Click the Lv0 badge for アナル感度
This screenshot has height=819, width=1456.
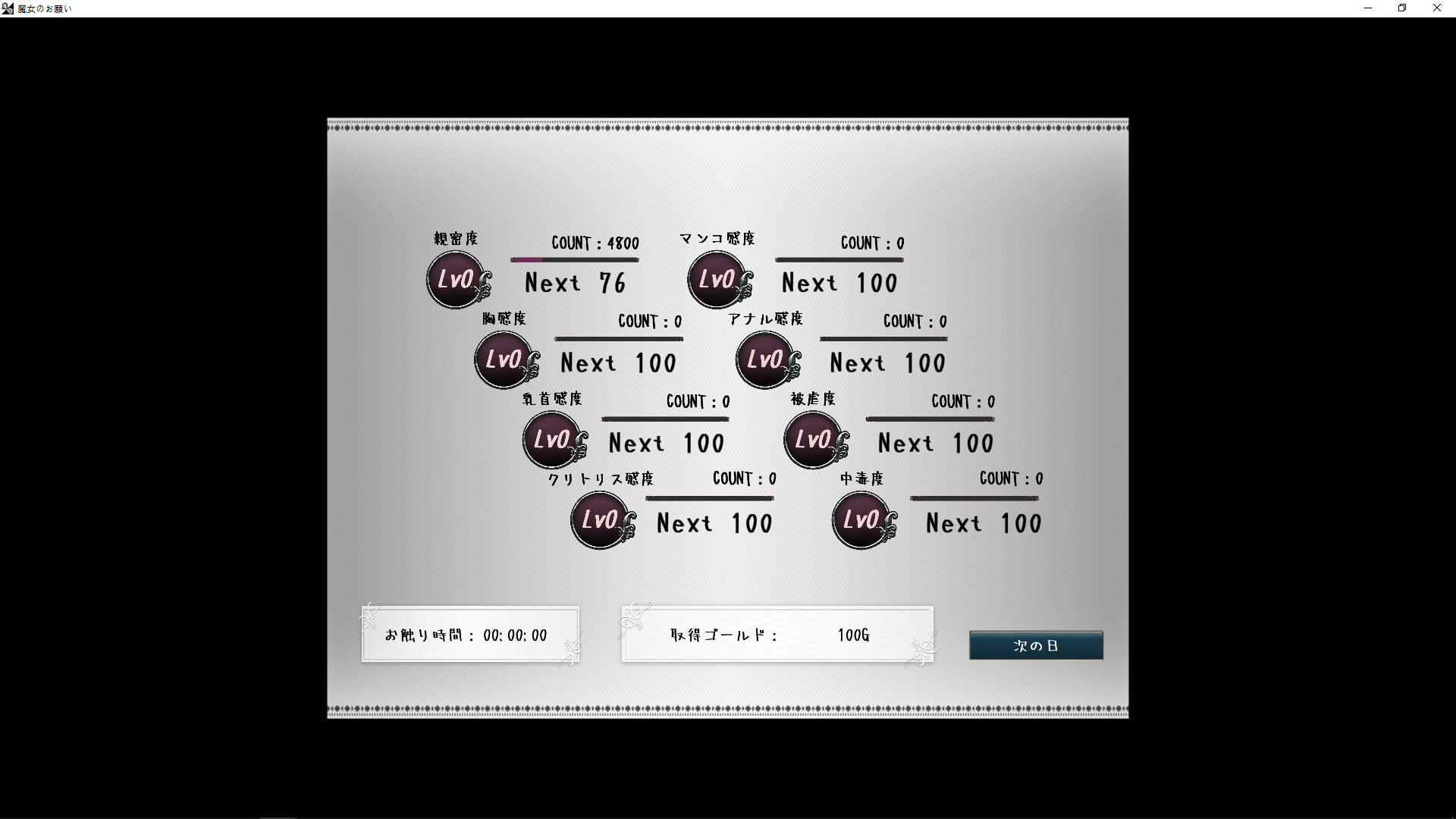(766, 359)
